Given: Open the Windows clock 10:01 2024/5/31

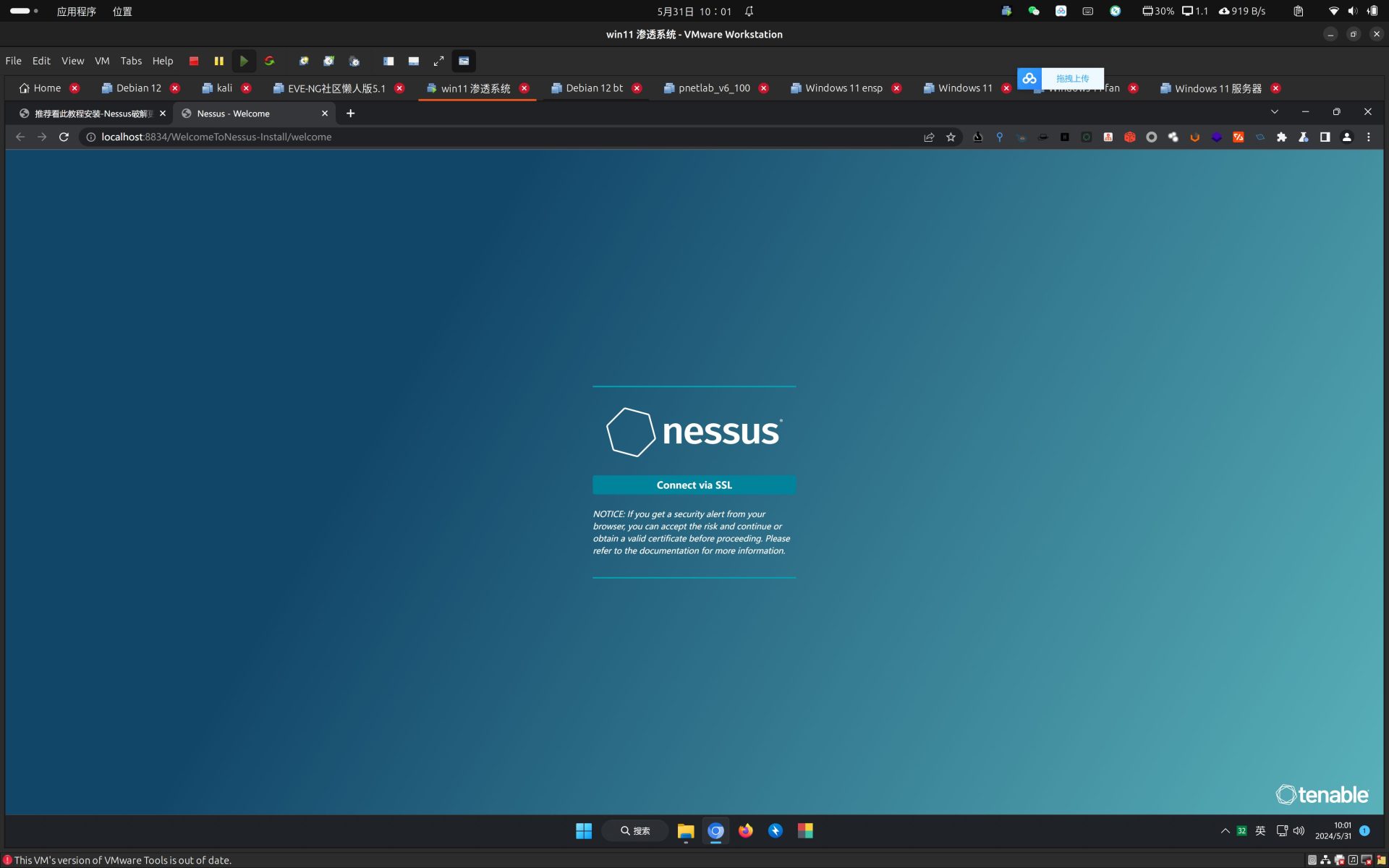Looking at the screenshot, I should 1333,830.
